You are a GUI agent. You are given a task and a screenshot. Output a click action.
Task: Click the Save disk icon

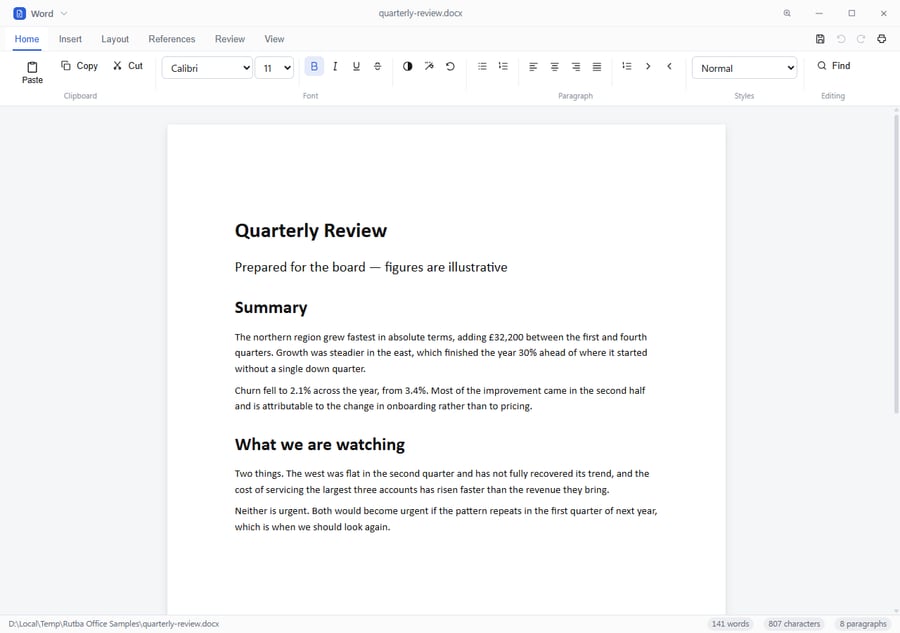[x=820, y=39]
